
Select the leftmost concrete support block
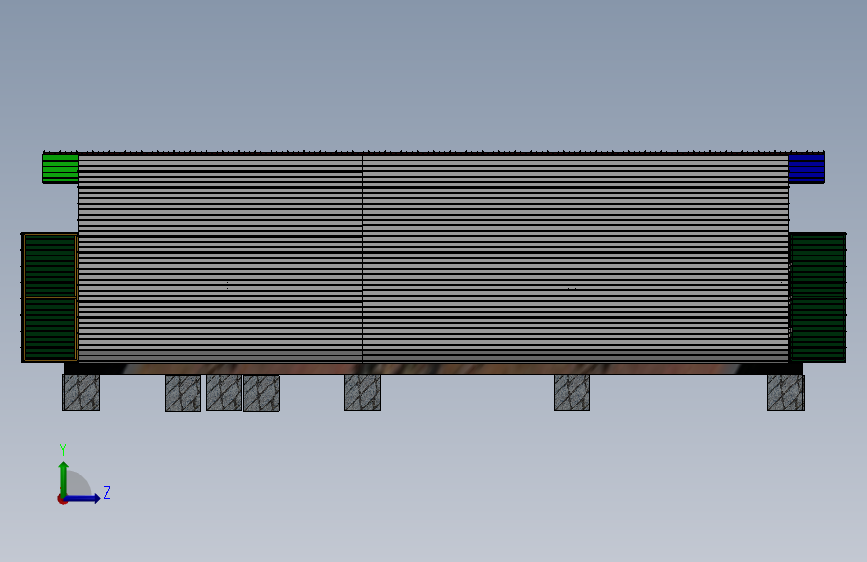81,393
